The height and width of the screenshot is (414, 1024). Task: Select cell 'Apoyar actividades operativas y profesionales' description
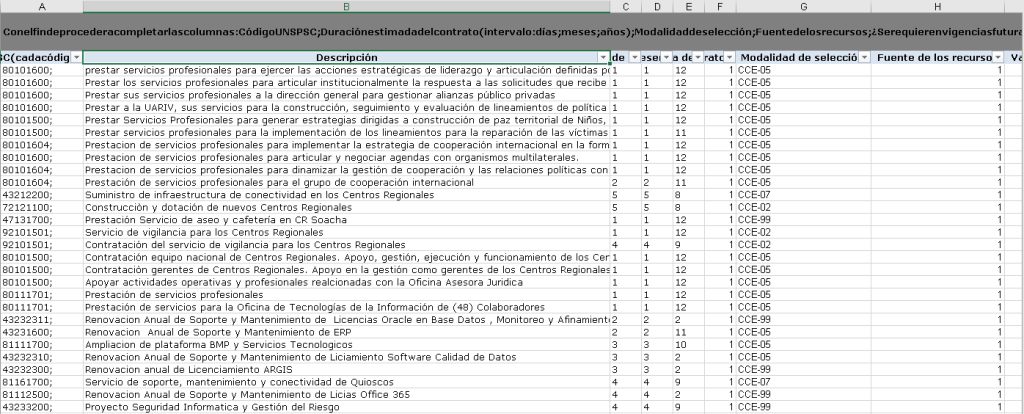point(347,282)
